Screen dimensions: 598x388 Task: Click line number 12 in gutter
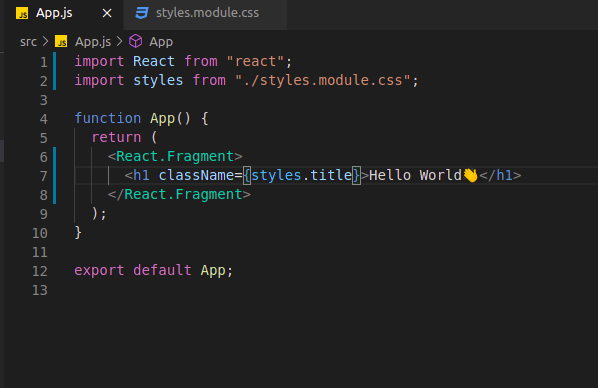(x=40, y=271)
